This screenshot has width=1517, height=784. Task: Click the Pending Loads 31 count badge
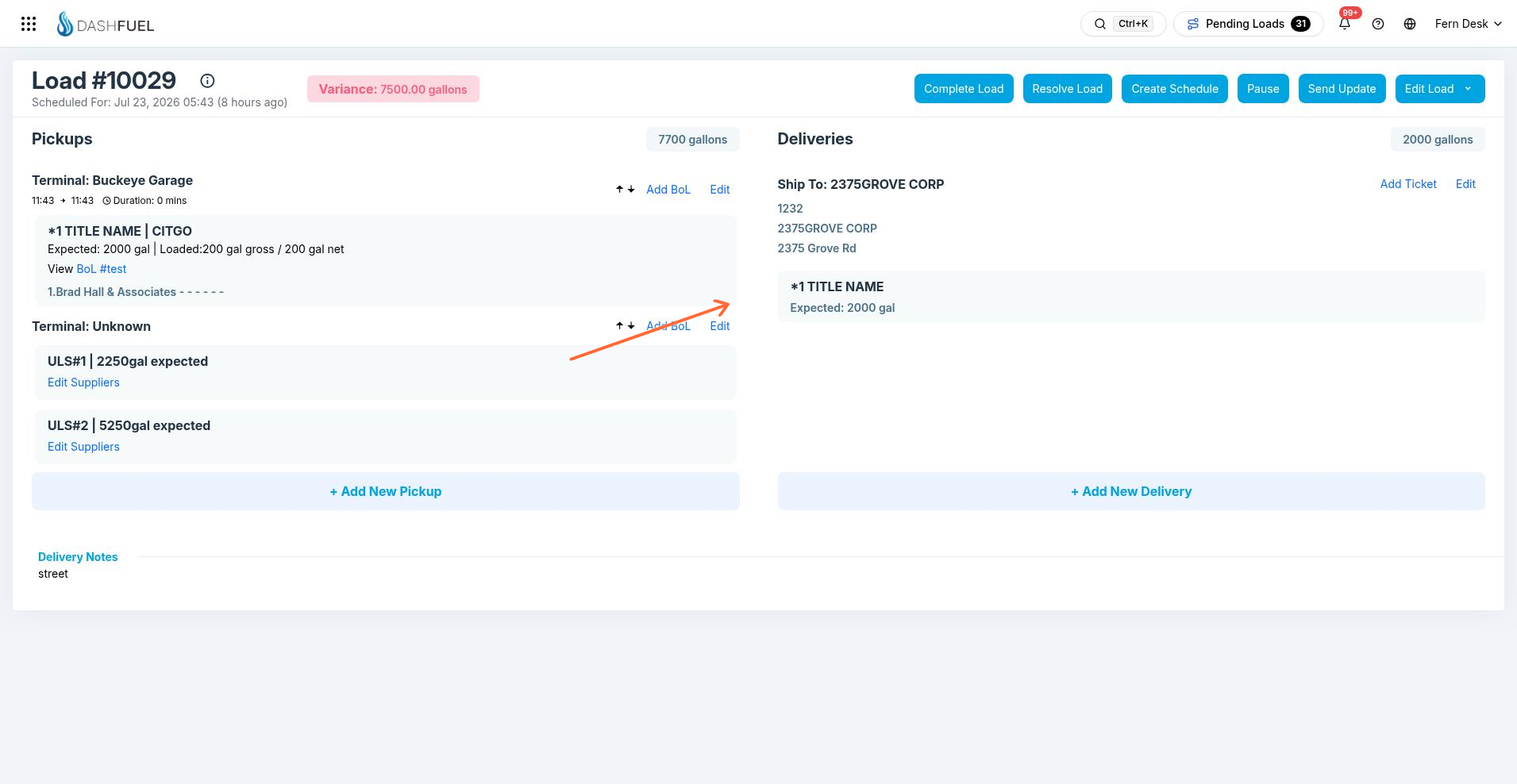(1300, 24)
